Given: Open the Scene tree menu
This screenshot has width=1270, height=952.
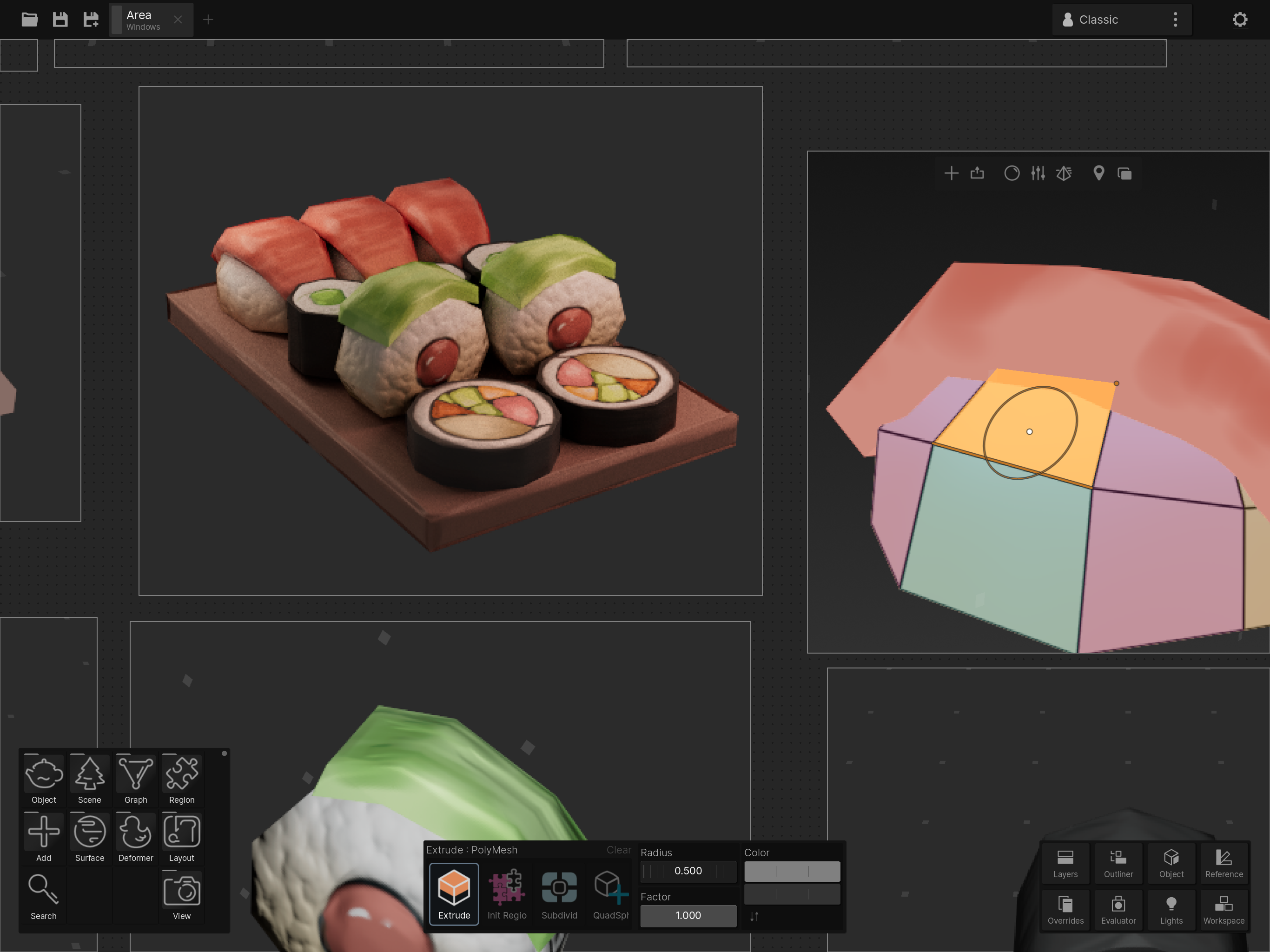Looking at the screenshot, I should pyautogui.click(x=90, y=780).
